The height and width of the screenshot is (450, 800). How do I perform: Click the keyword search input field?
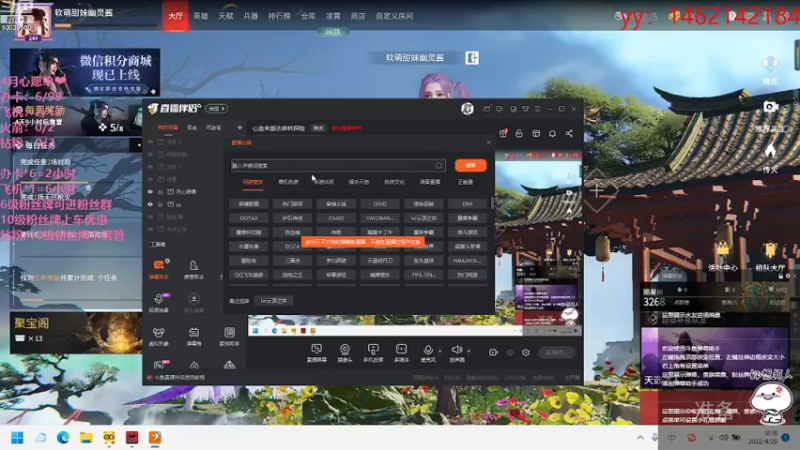337,165
